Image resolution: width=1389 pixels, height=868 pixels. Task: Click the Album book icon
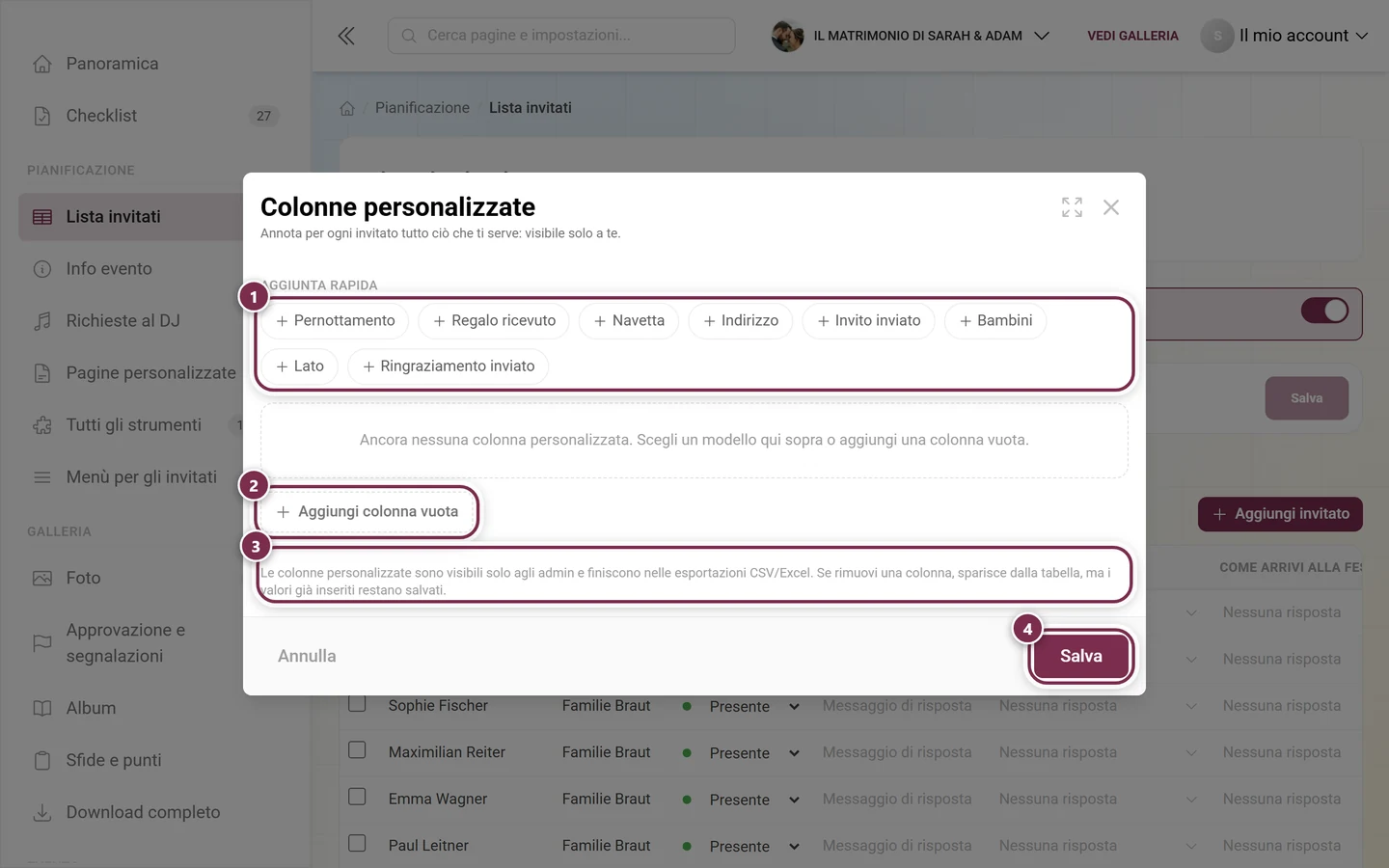pyautogui.click(x=42, y=708)
